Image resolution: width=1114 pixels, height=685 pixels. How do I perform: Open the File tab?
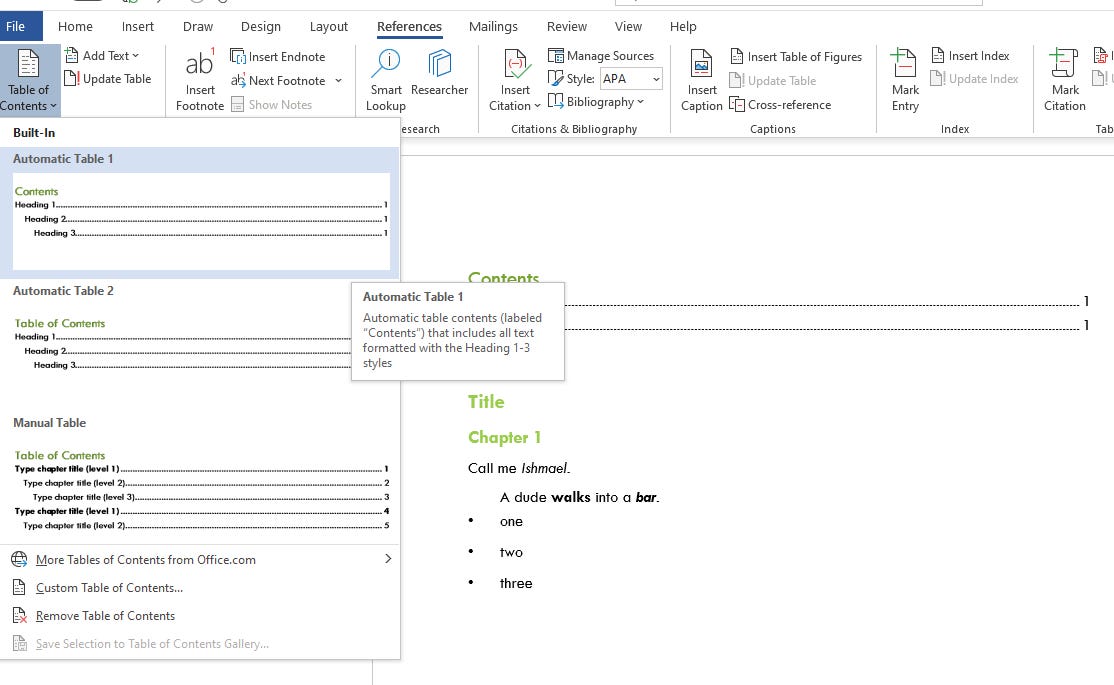point(16,26)
